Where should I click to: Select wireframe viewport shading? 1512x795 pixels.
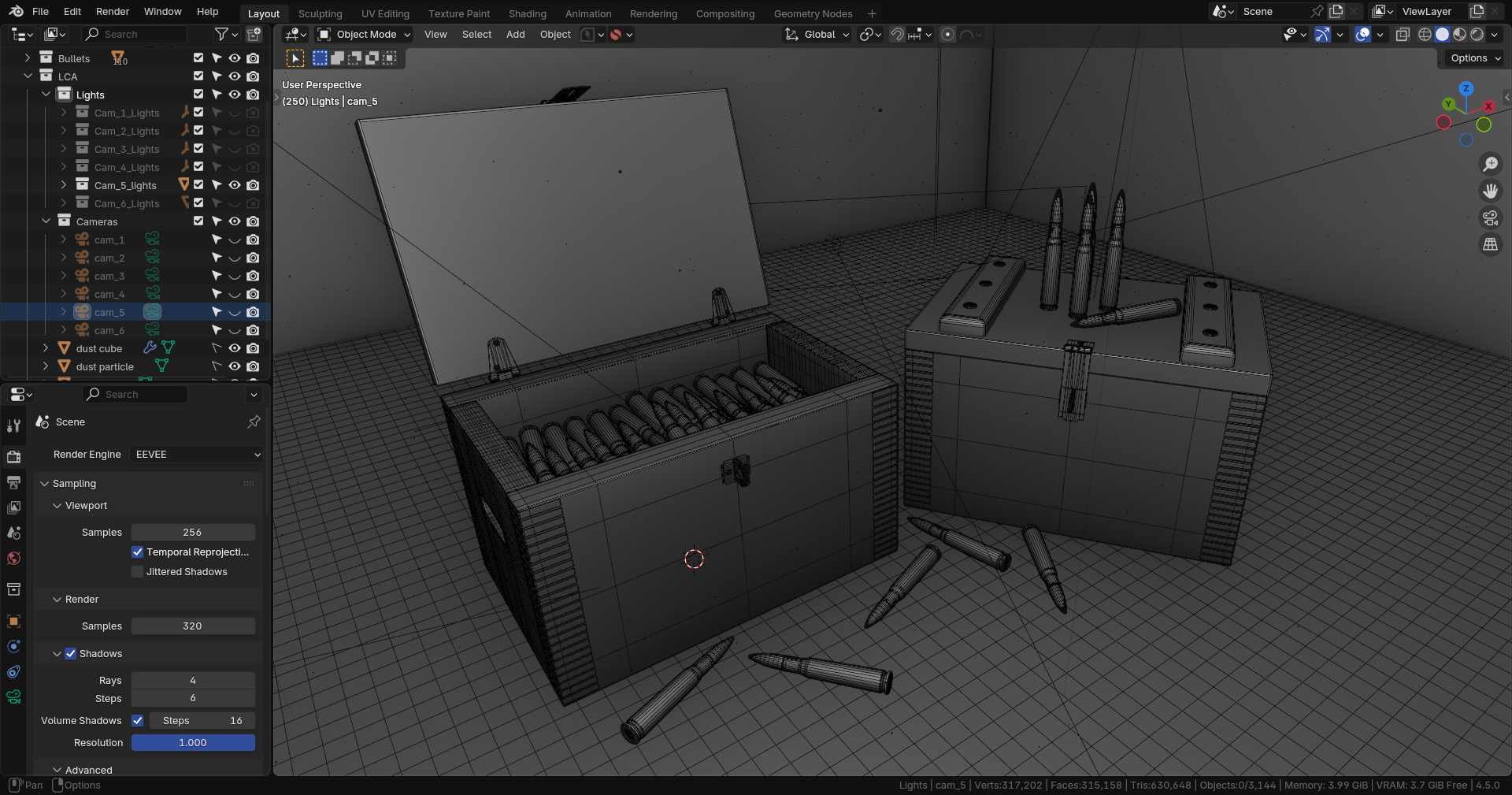pos(1425,35)
